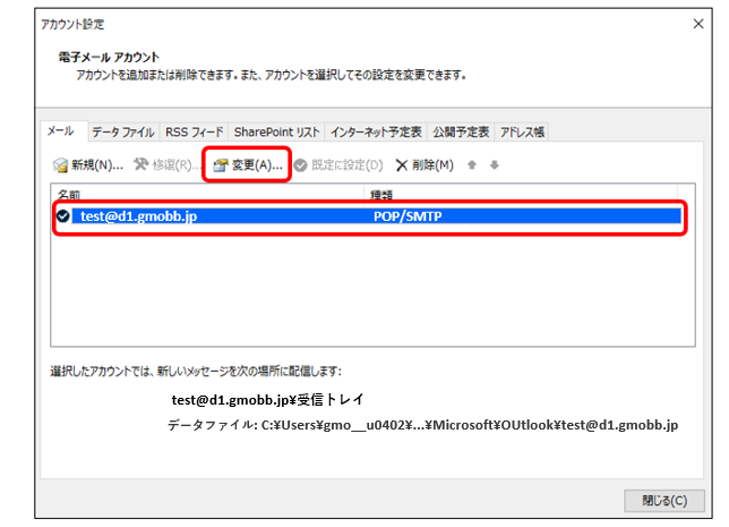Click the test@d1.gmobb.jp¥受信トレイ delivery location text

tap(267, 400)
